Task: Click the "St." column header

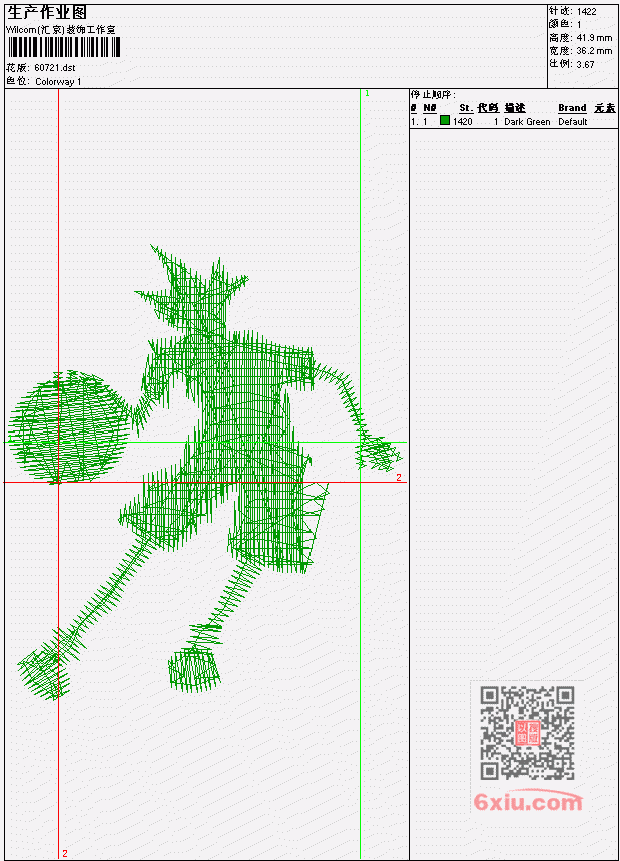Action: point(466,108)
